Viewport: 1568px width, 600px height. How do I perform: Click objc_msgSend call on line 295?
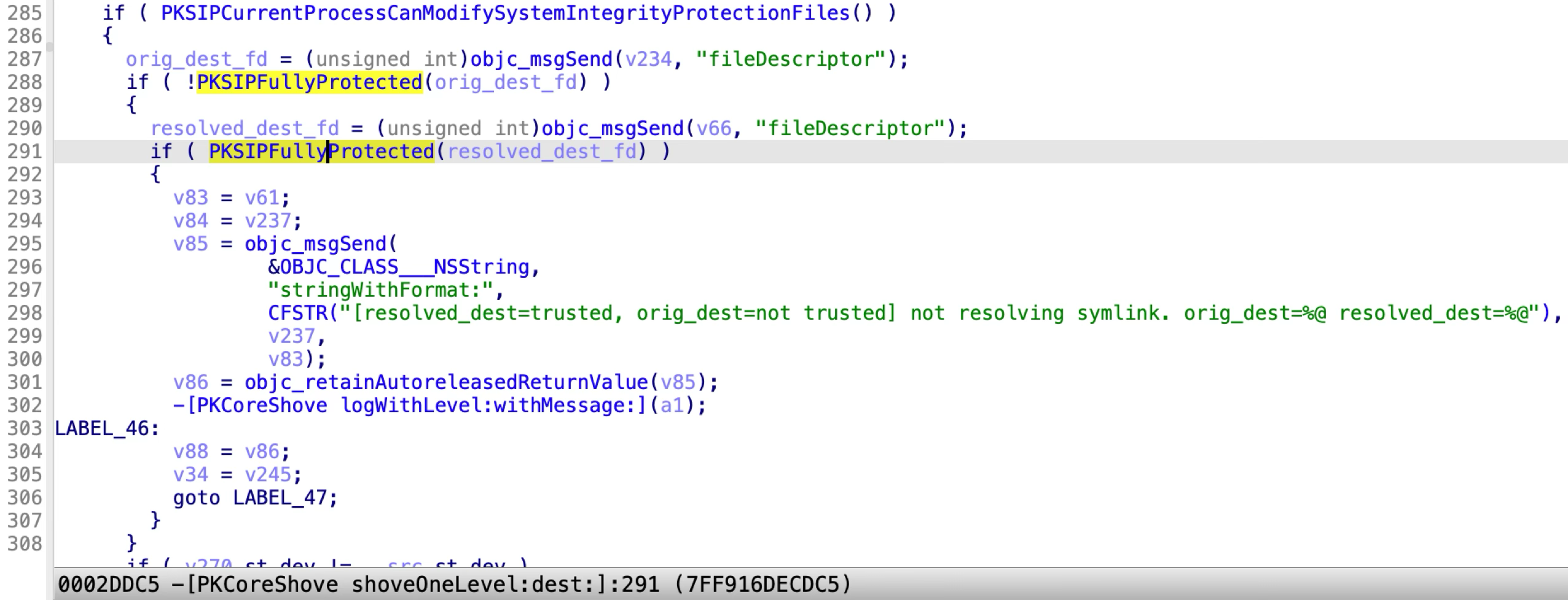click(x=315, y=244)
